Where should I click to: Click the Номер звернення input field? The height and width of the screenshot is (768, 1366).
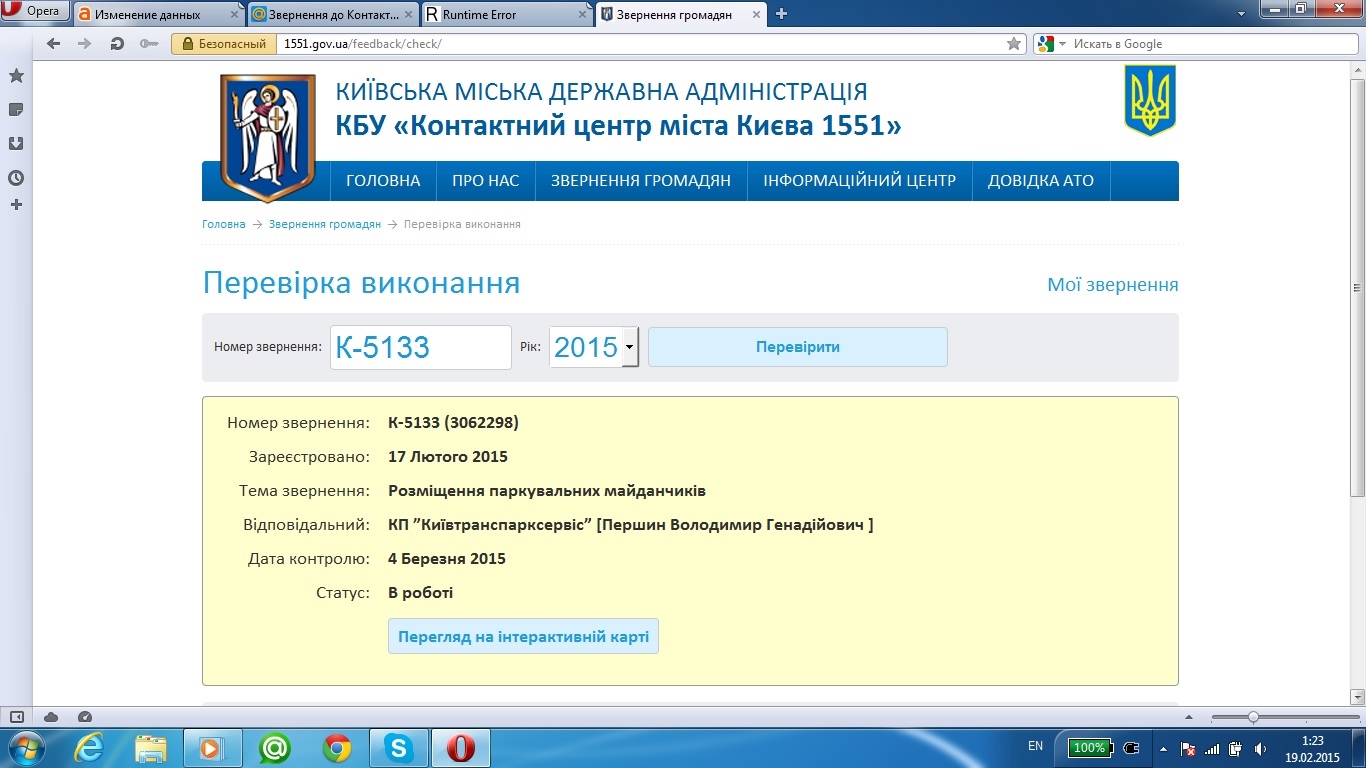click(420, 347)
